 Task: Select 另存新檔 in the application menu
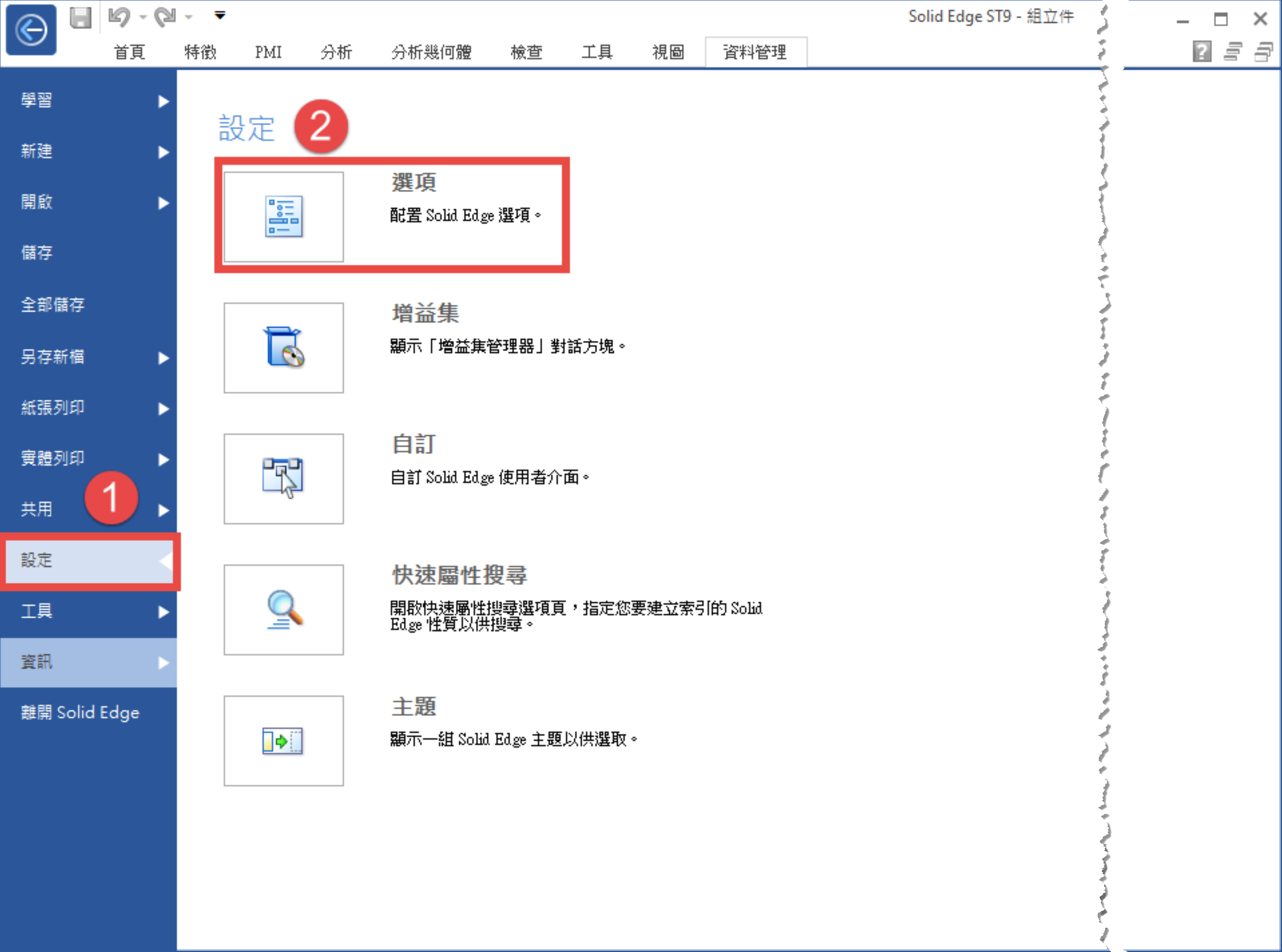(x=89, y=357)
